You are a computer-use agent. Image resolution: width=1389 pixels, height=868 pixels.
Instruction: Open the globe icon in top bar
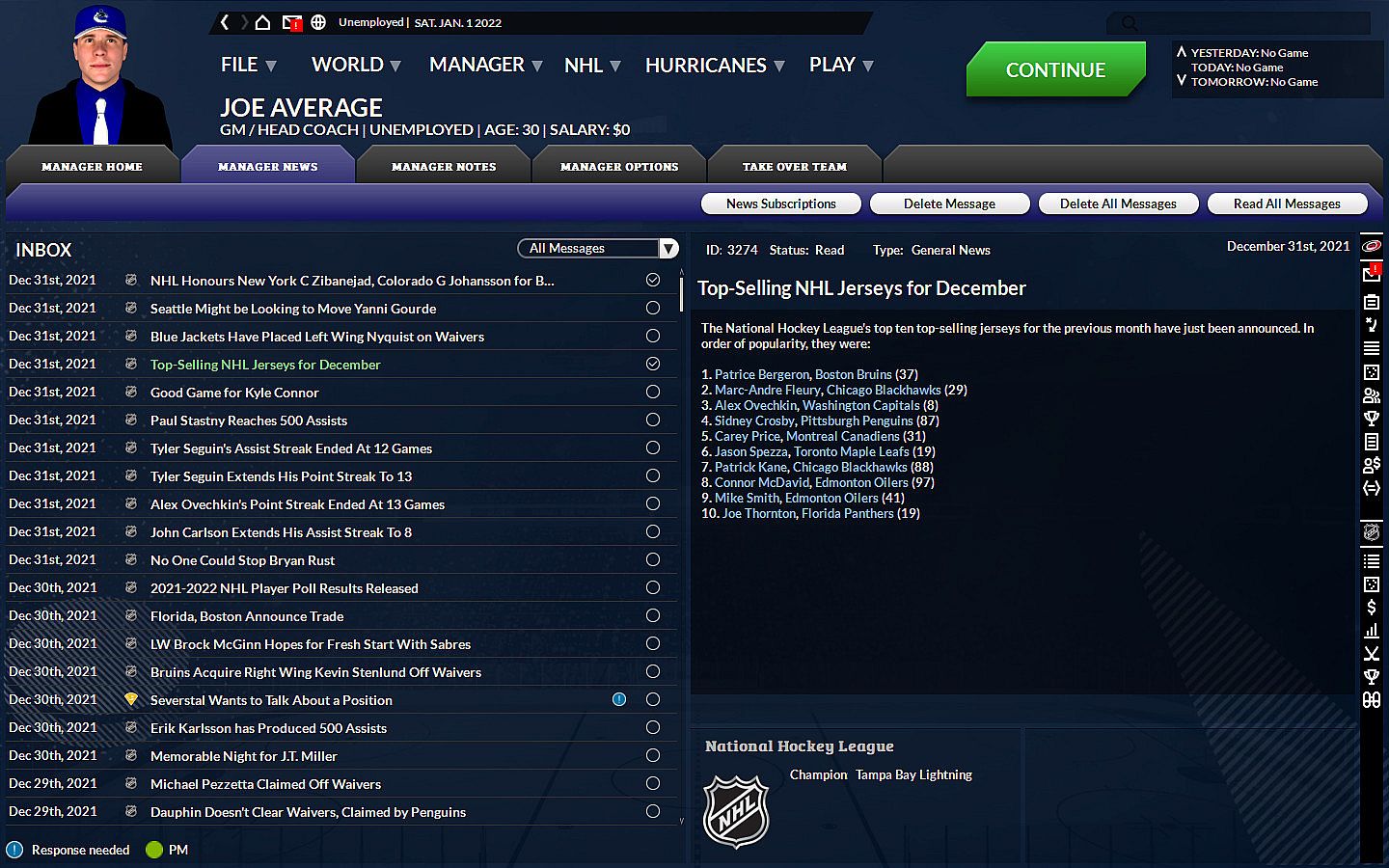[318, 22]
